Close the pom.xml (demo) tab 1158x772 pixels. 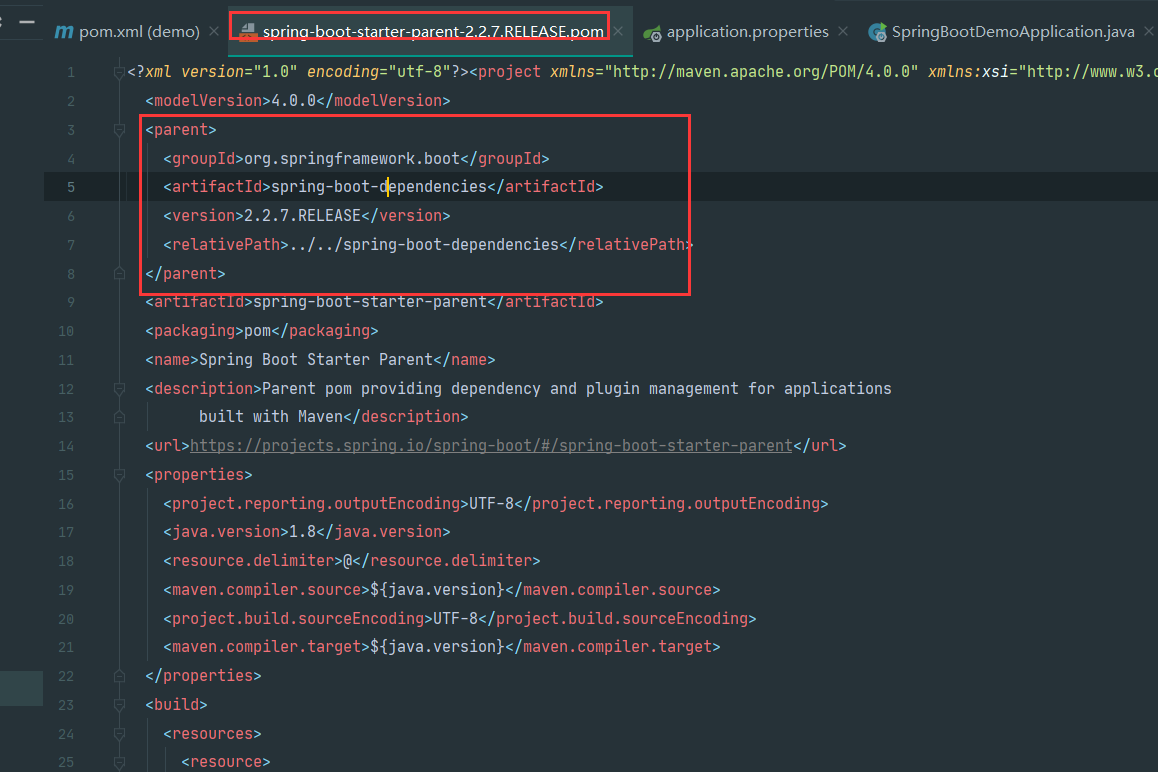tap(214, 31)
